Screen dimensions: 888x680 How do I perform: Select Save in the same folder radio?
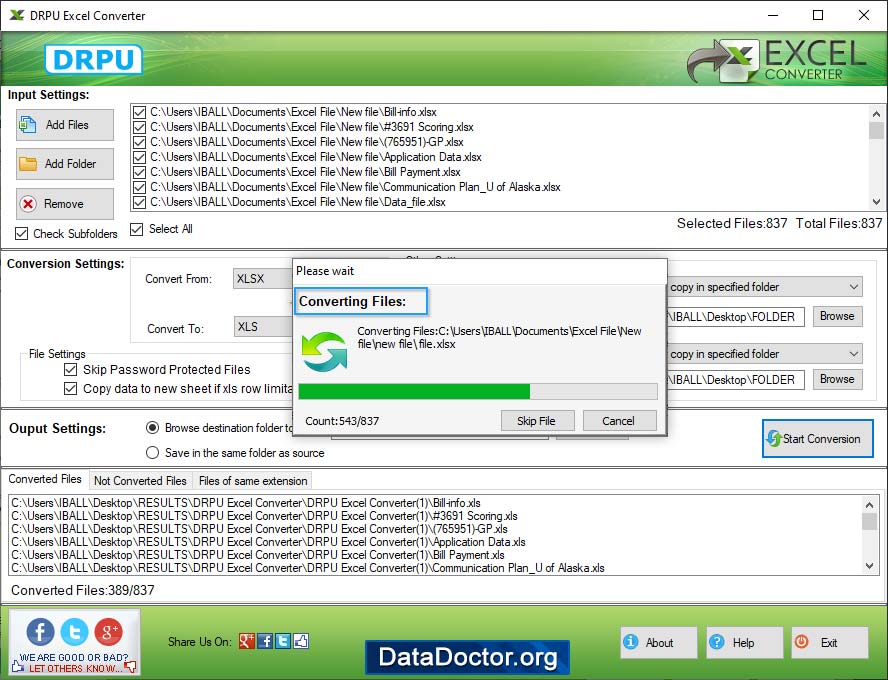[x=152, y=453]
